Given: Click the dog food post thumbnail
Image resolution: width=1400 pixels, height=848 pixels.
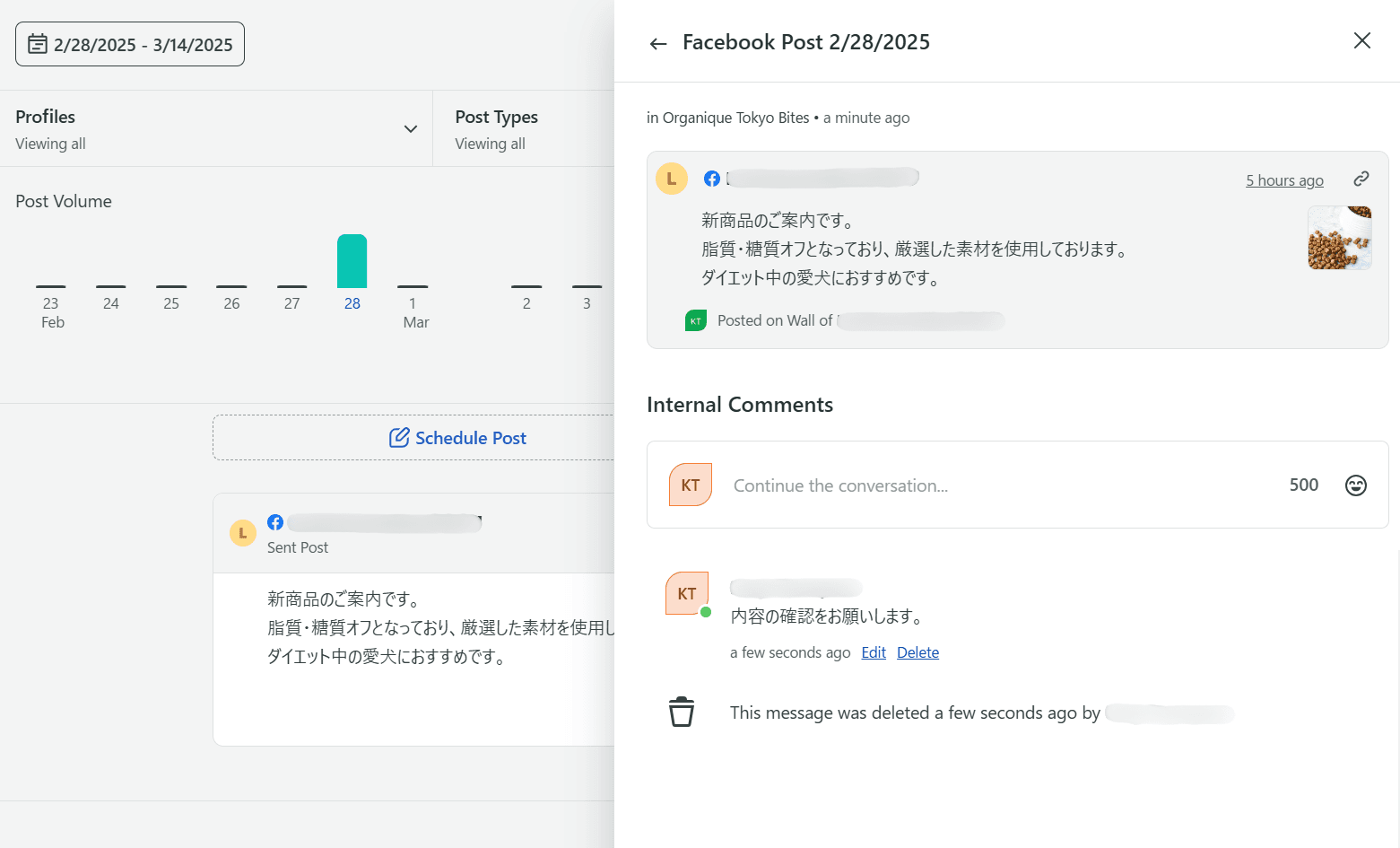Looking at the screenshot, I should coord(1339,238).
